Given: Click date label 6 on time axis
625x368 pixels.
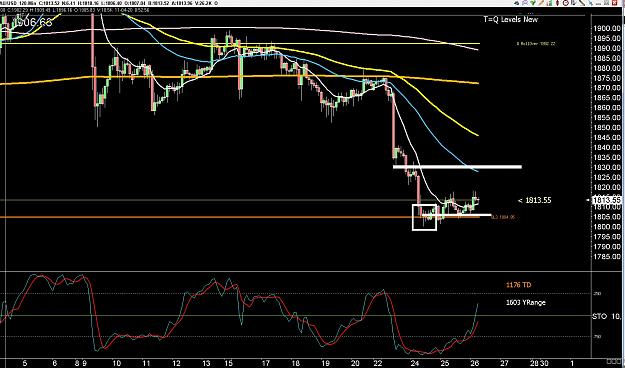Looking at the screenshot, I should 55,363.
